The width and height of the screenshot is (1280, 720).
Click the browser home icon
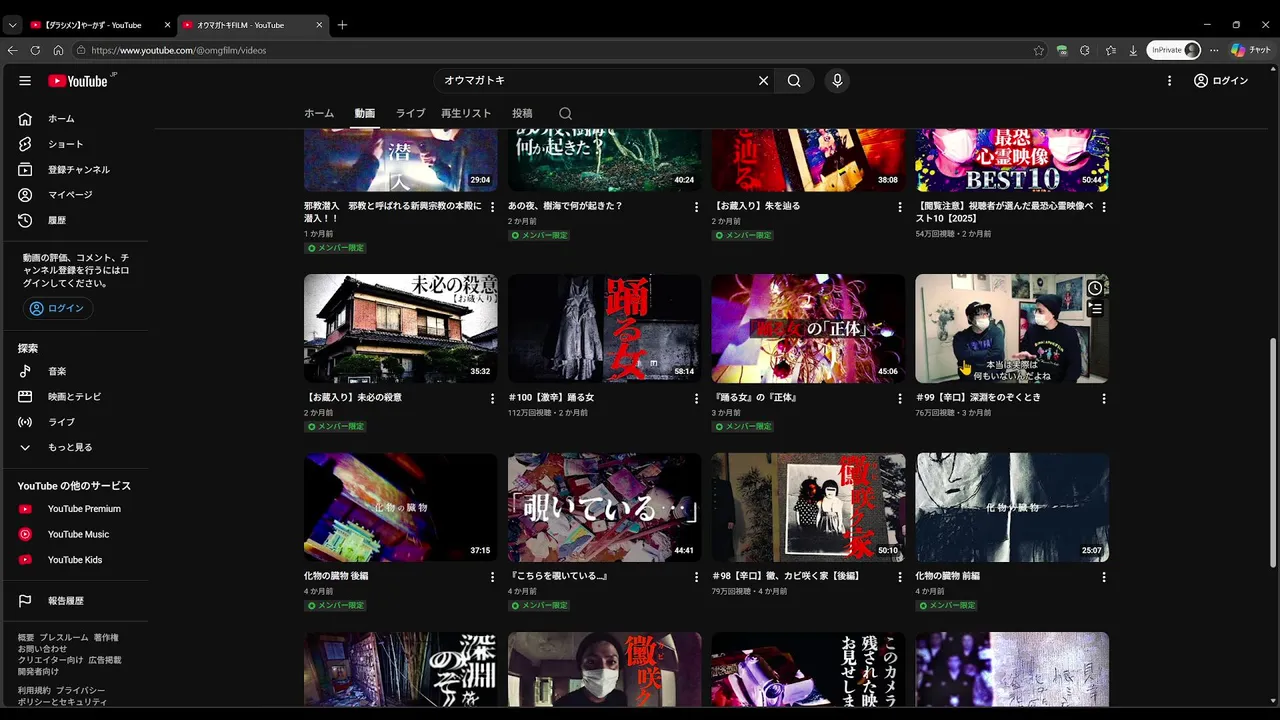click(x=59, y=50)
